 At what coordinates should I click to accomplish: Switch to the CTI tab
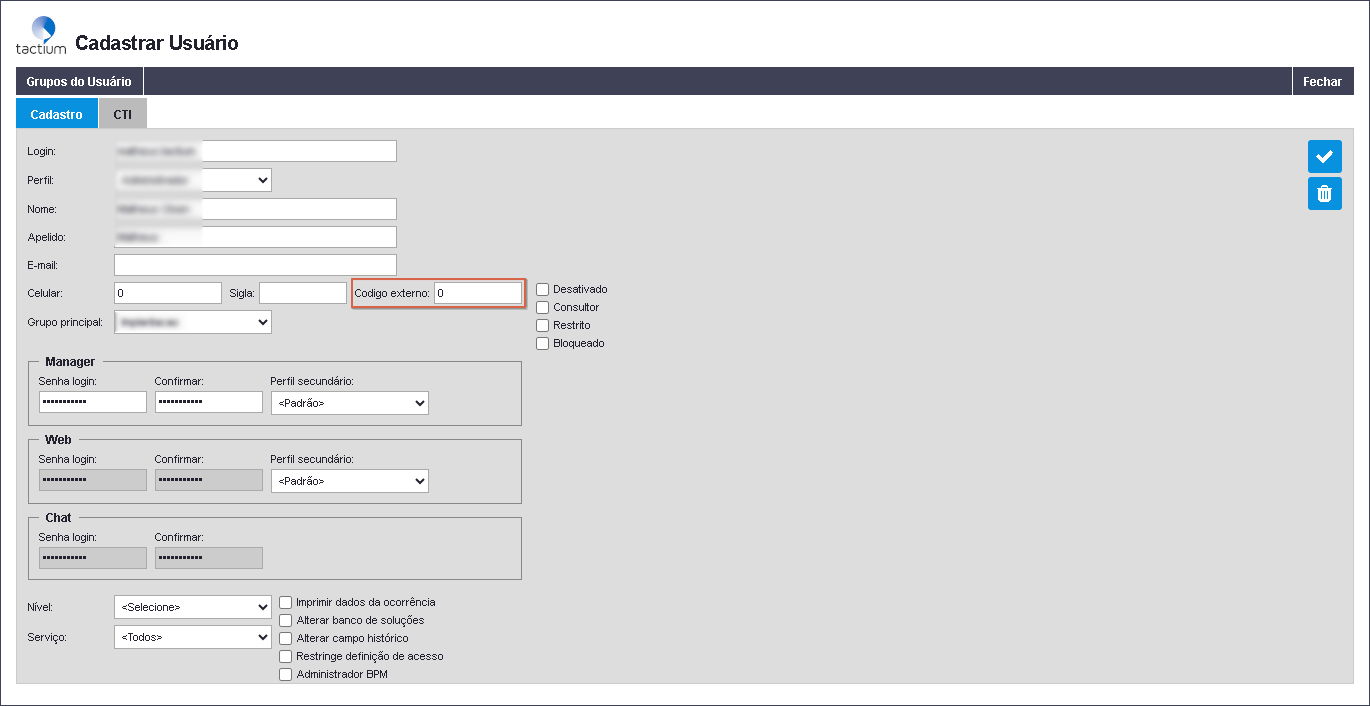point(122,114)
